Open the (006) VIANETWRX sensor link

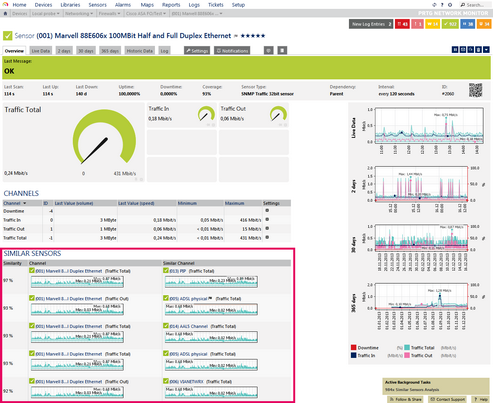tap(186, 382)
